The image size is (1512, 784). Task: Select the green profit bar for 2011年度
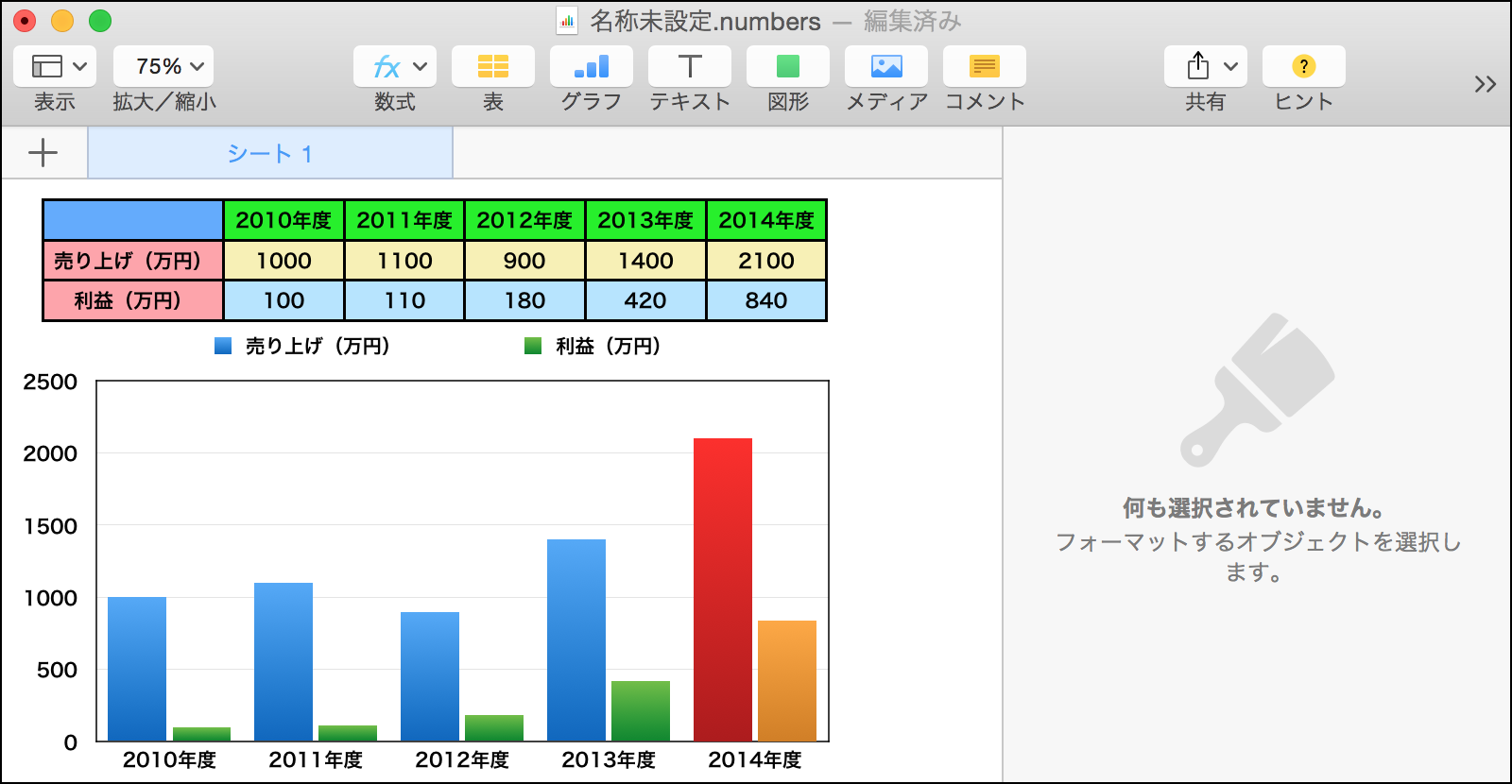coord(348,733)
